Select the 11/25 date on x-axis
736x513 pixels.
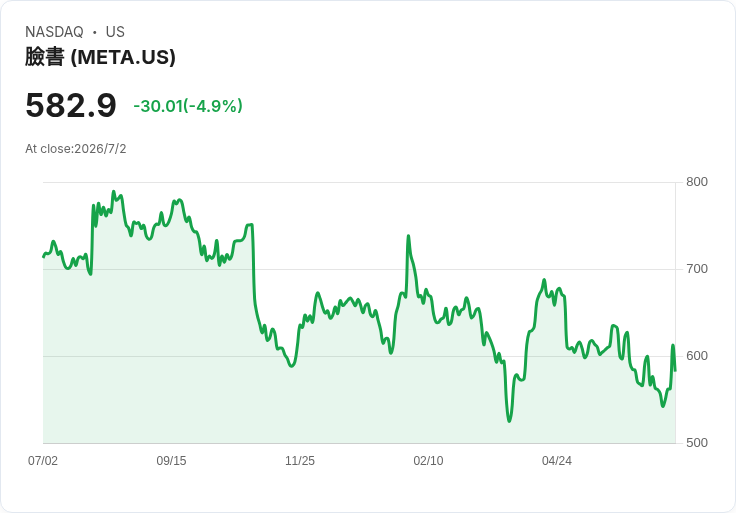point(300,461)
